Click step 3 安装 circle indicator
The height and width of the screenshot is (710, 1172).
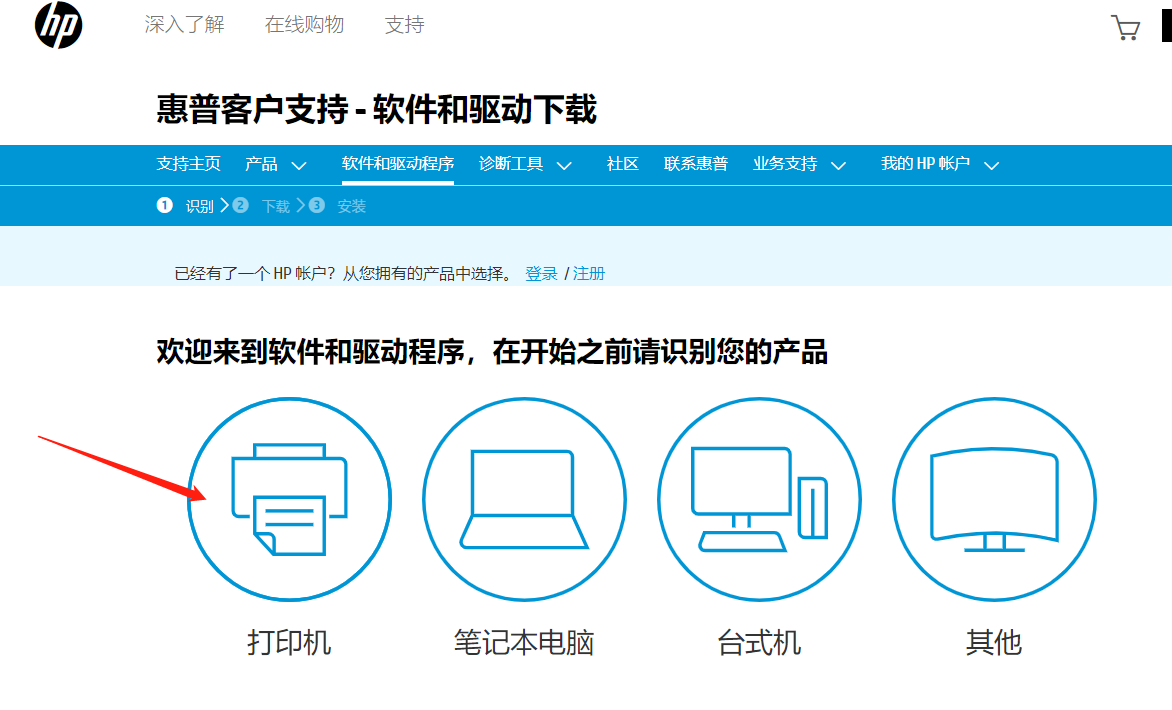coord(316,205)
